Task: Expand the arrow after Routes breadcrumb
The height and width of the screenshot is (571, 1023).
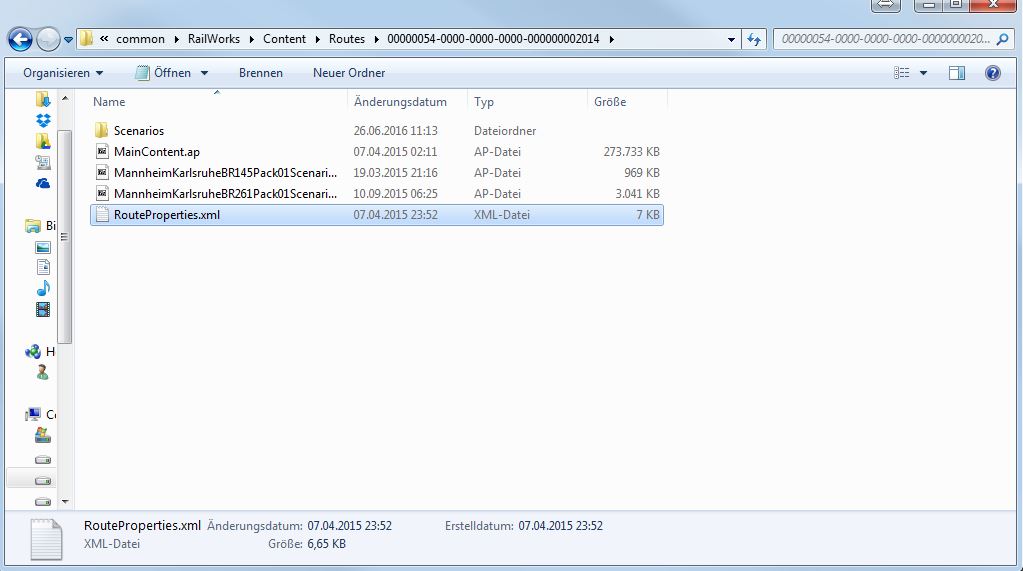Action: 376,39
